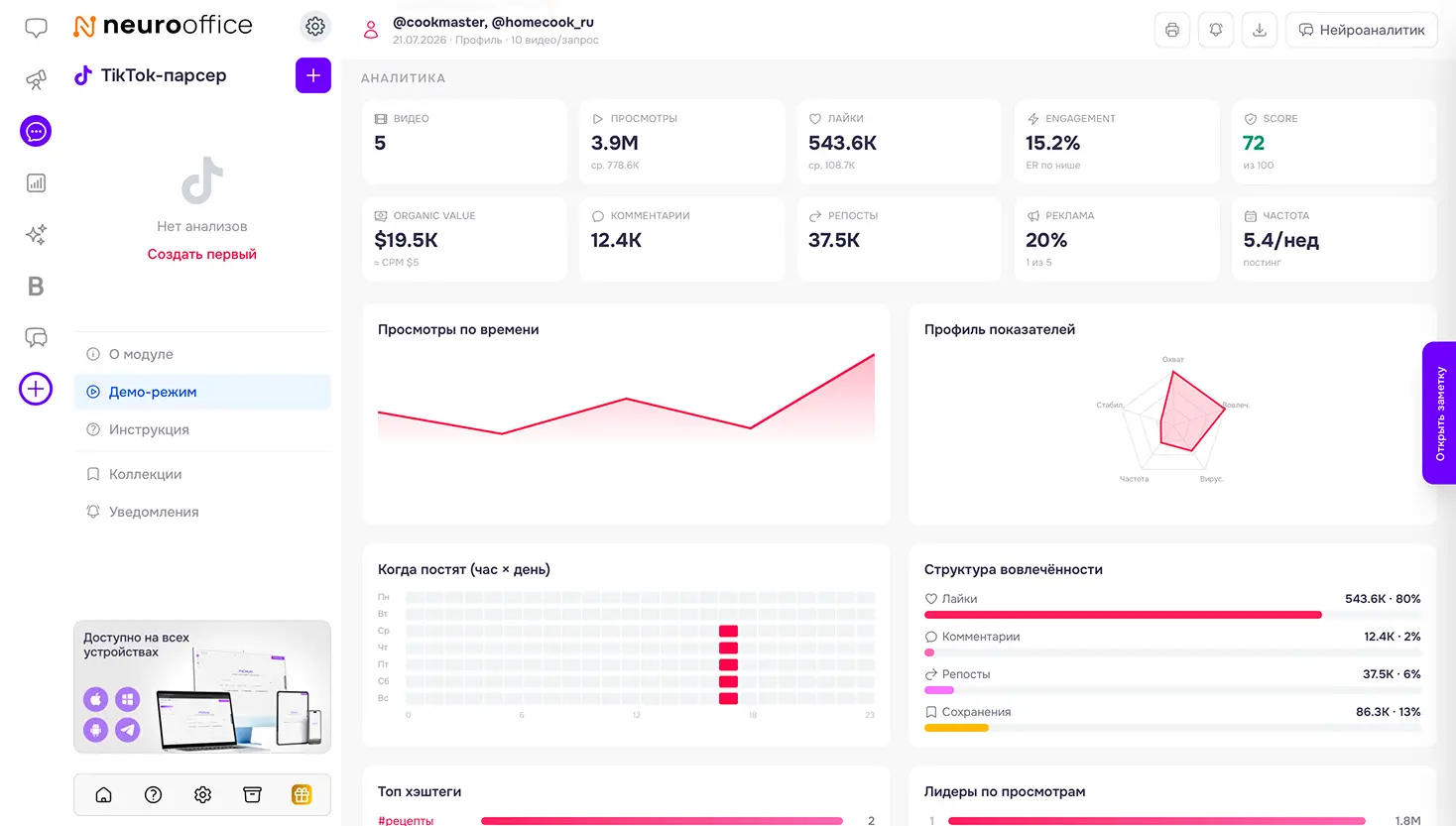Image resolution: width=1456 pixels, height=826 pixels.
Task: Click the Видео stat card
Action: click(x=464, y=141)
